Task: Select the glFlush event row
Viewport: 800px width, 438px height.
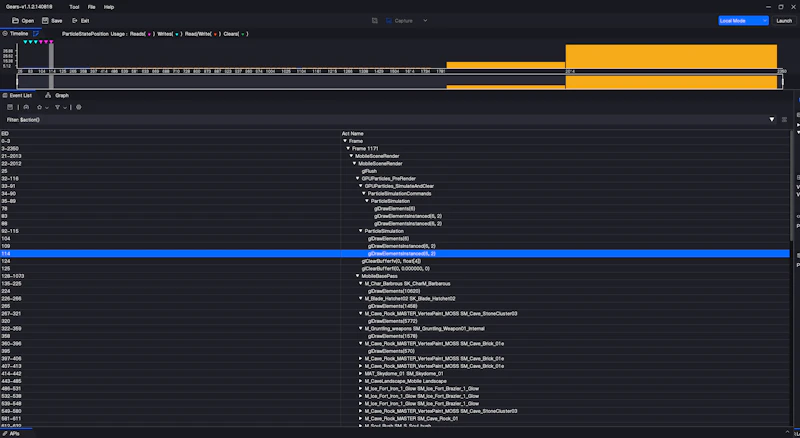Action: [x=395, y=171]
